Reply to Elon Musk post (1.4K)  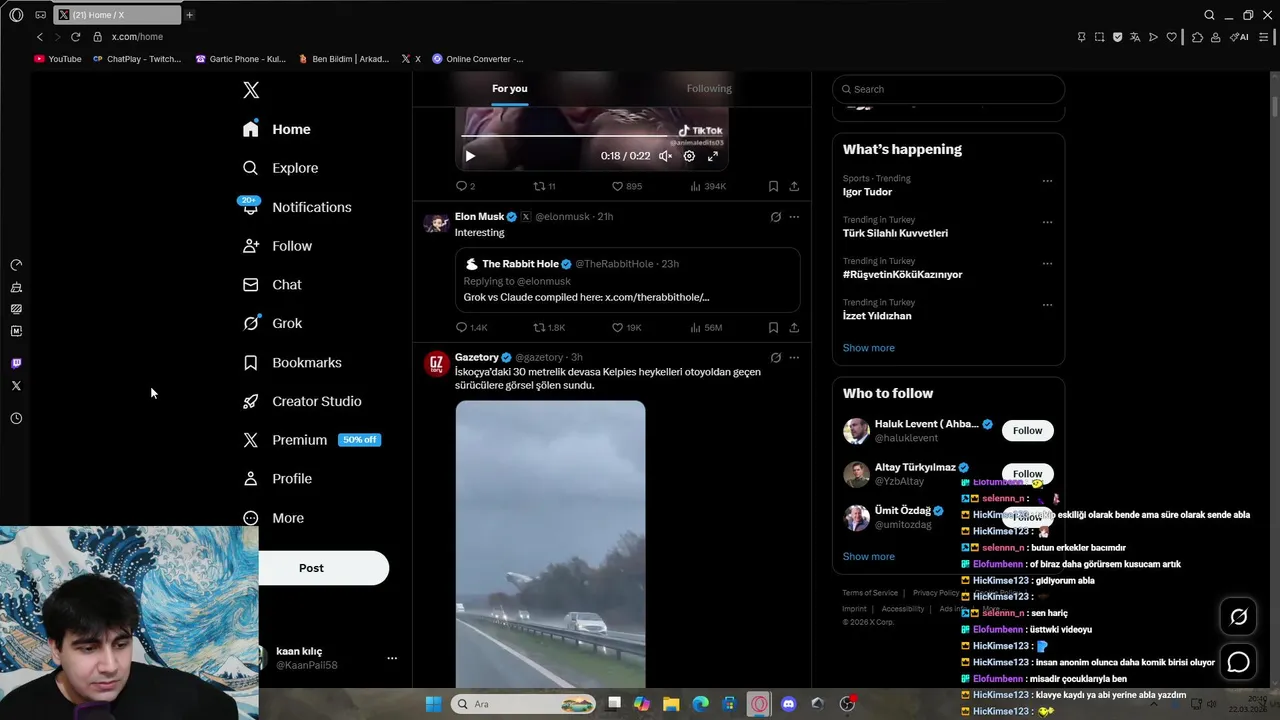click(x=471, y=327)
